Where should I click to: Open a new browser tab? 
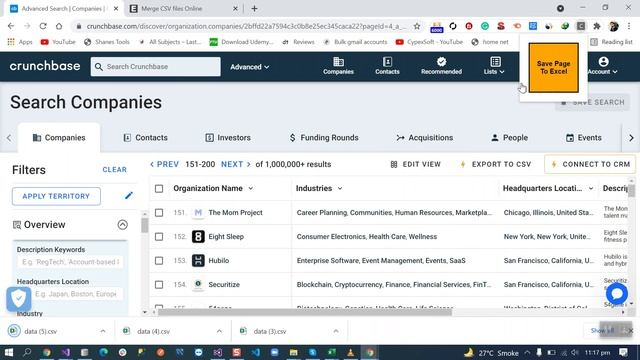tap(254, 9)
